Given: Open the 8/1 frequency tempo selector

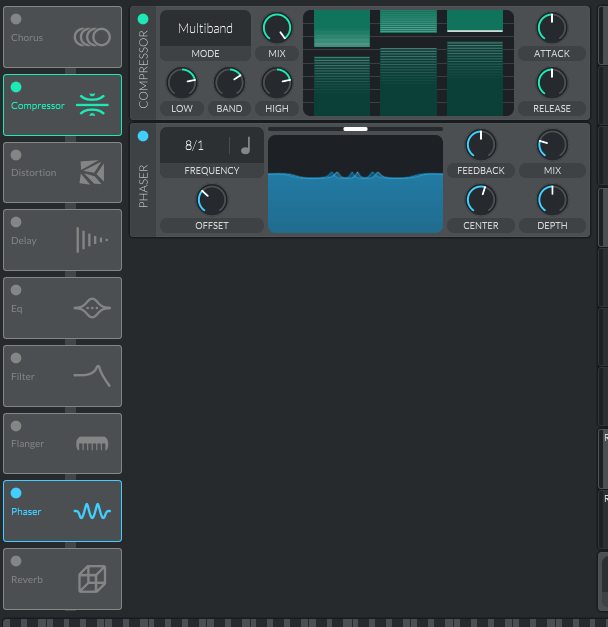Looking at the screenshot, I should (194, 145).
